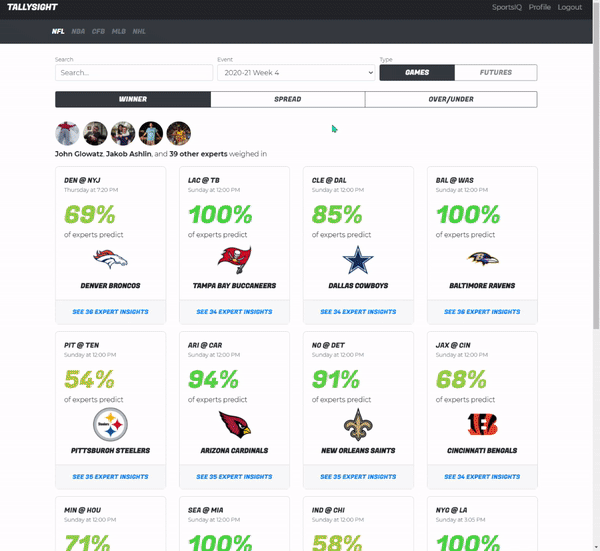Click the Tallysight logo

pos(32,7)
